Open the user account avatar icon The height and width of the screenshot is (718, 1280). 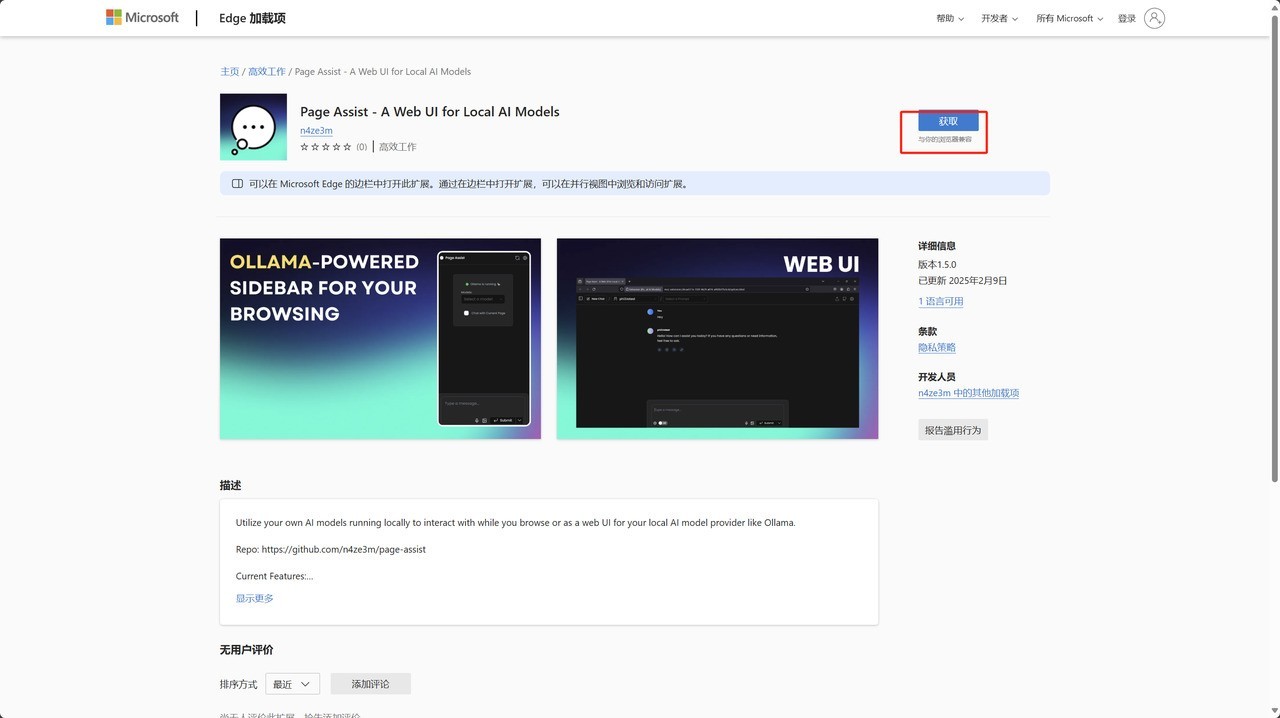pyautogui.click(x=1154, y=18)
